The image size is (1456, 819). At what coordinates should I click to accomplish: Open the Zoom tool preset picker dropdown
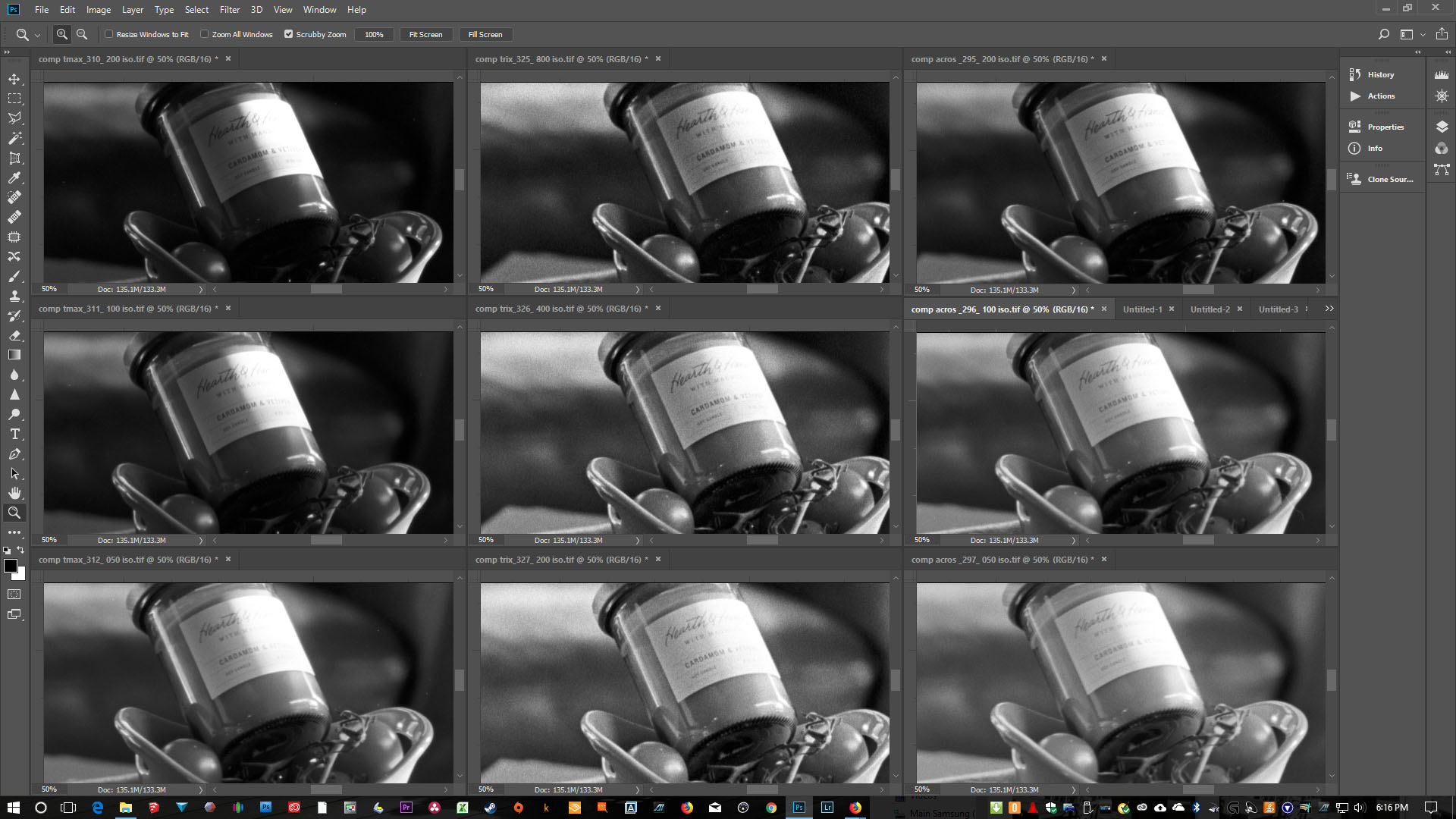point(37,35)
